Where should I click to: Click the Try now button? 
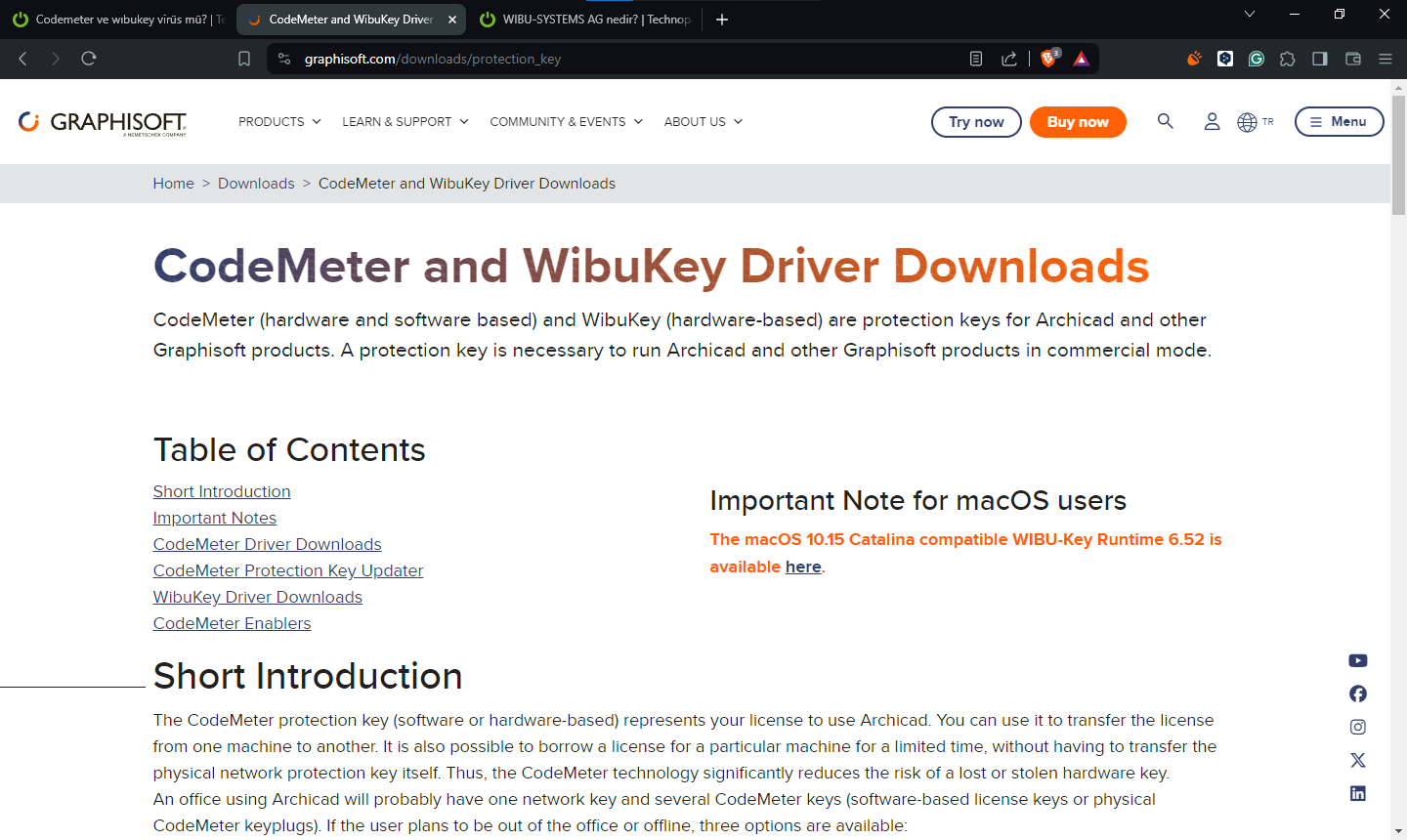click(x=976, y=122)
